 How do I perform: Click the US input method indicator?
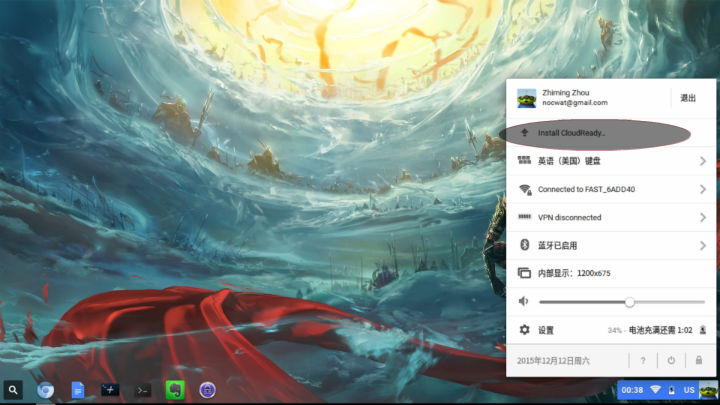[689, 390]
